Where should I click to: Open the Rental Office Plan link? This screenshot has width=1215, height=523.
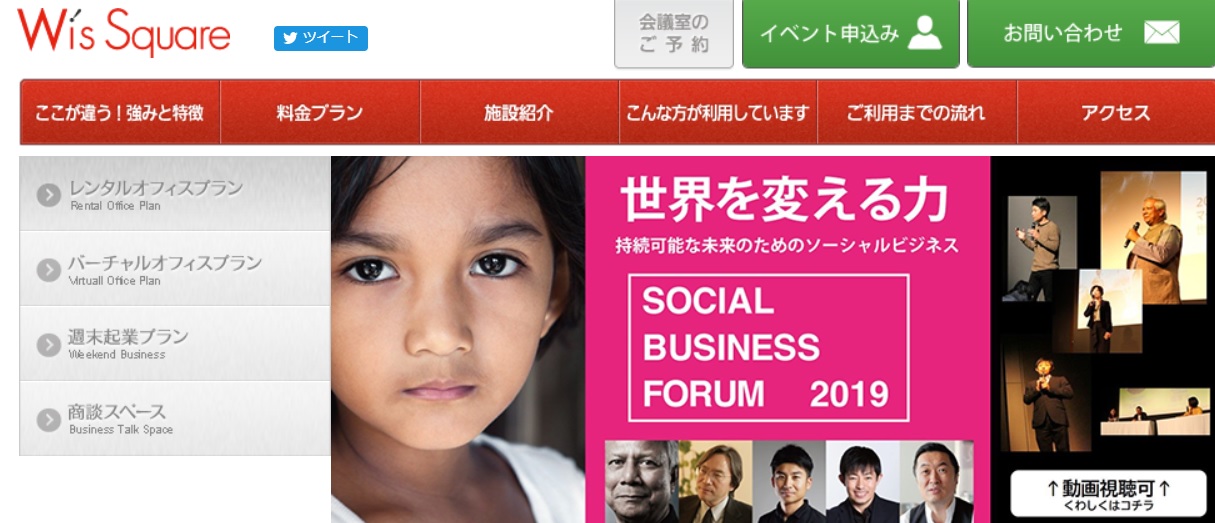click(175, 194)
